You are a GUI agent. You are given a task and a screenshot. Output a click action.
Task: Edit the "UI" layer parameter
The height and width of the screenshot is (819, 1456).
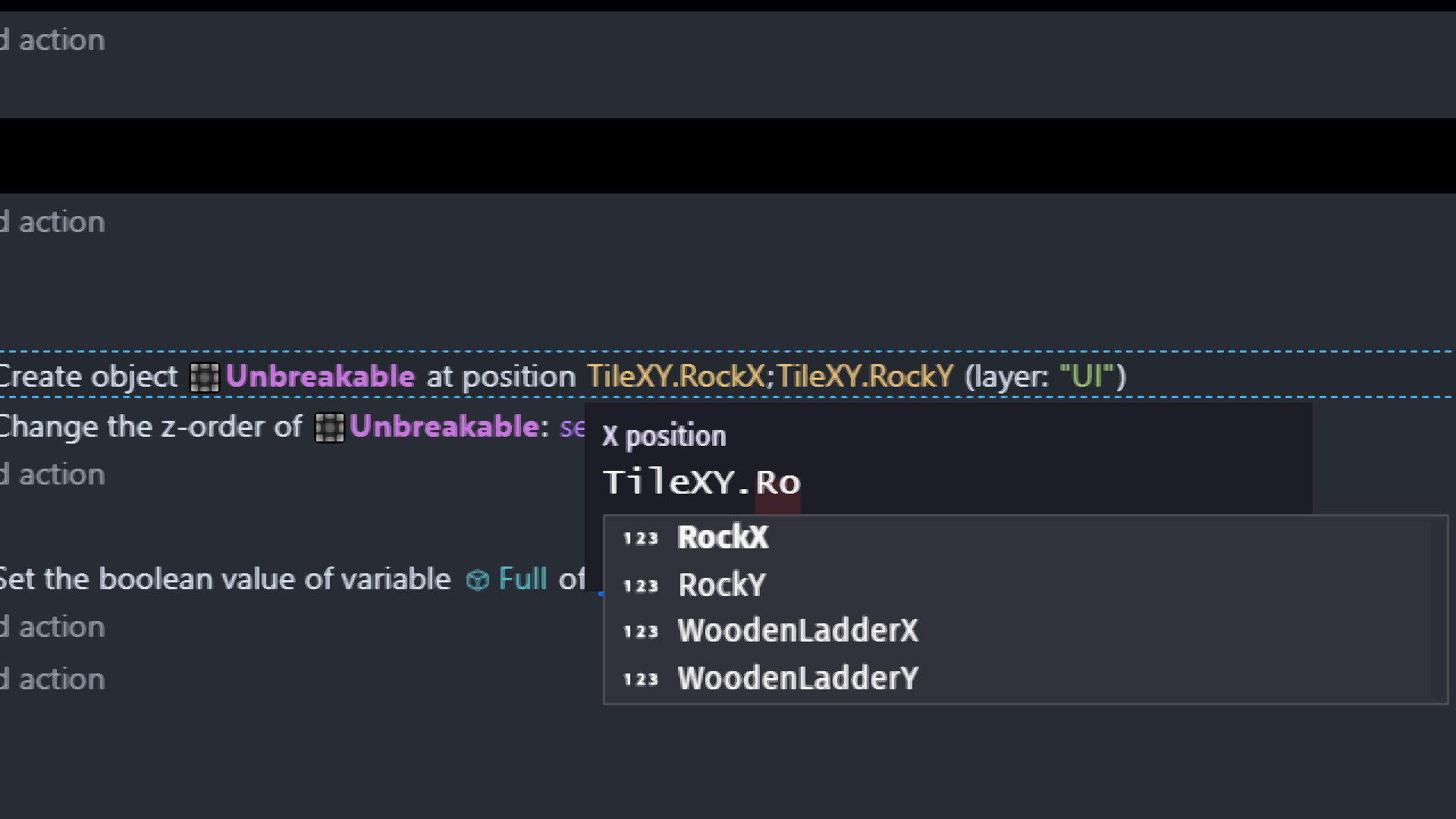1086,377
